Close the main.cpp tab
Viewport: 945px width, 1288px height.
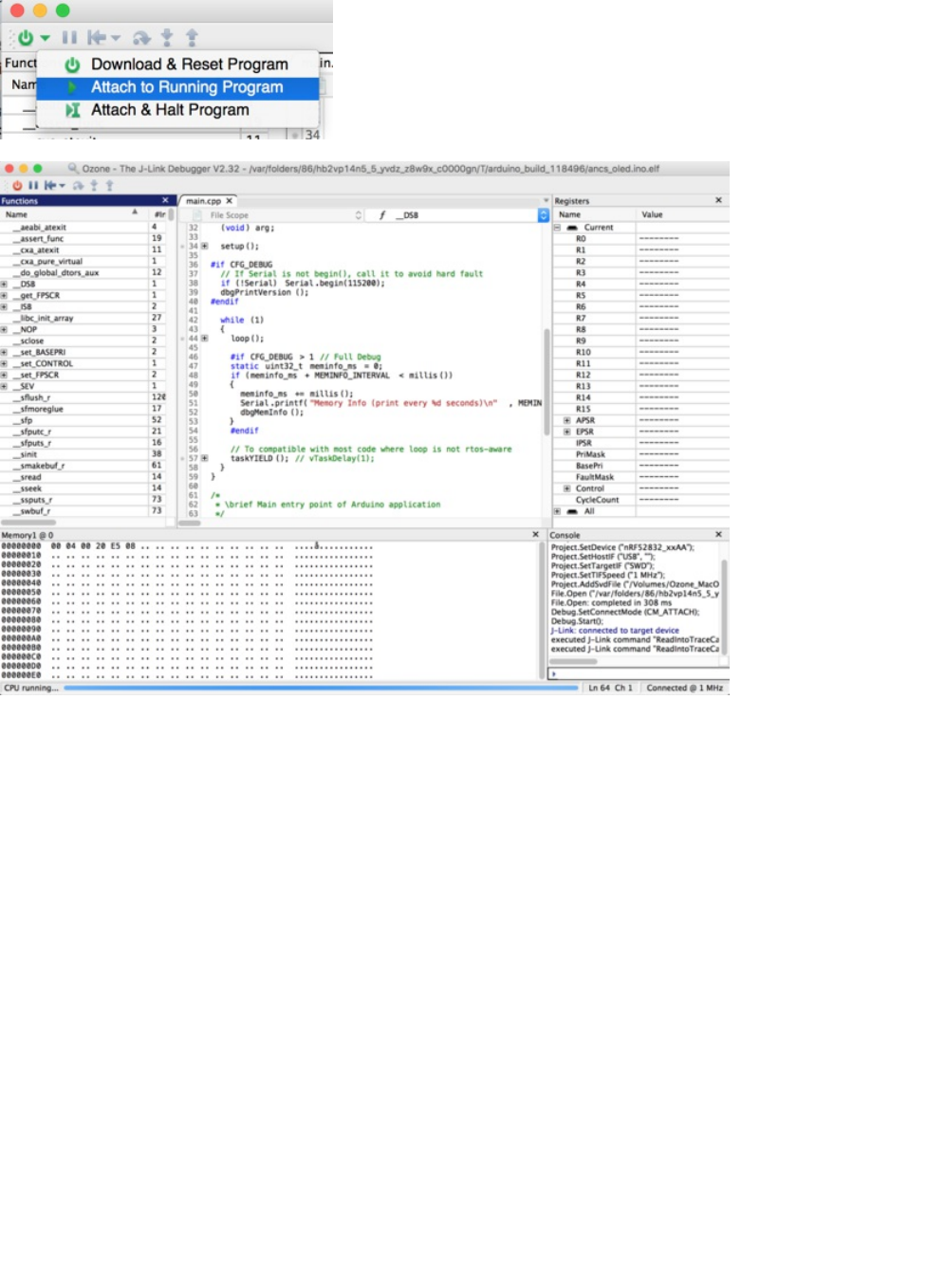(x=230, y=201)
